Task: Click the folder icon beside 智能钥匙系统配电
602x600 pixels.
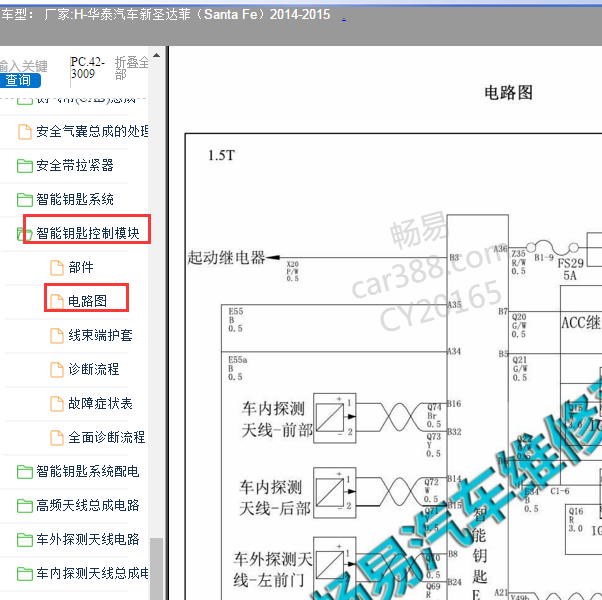Action: click(x=25, y=472)
